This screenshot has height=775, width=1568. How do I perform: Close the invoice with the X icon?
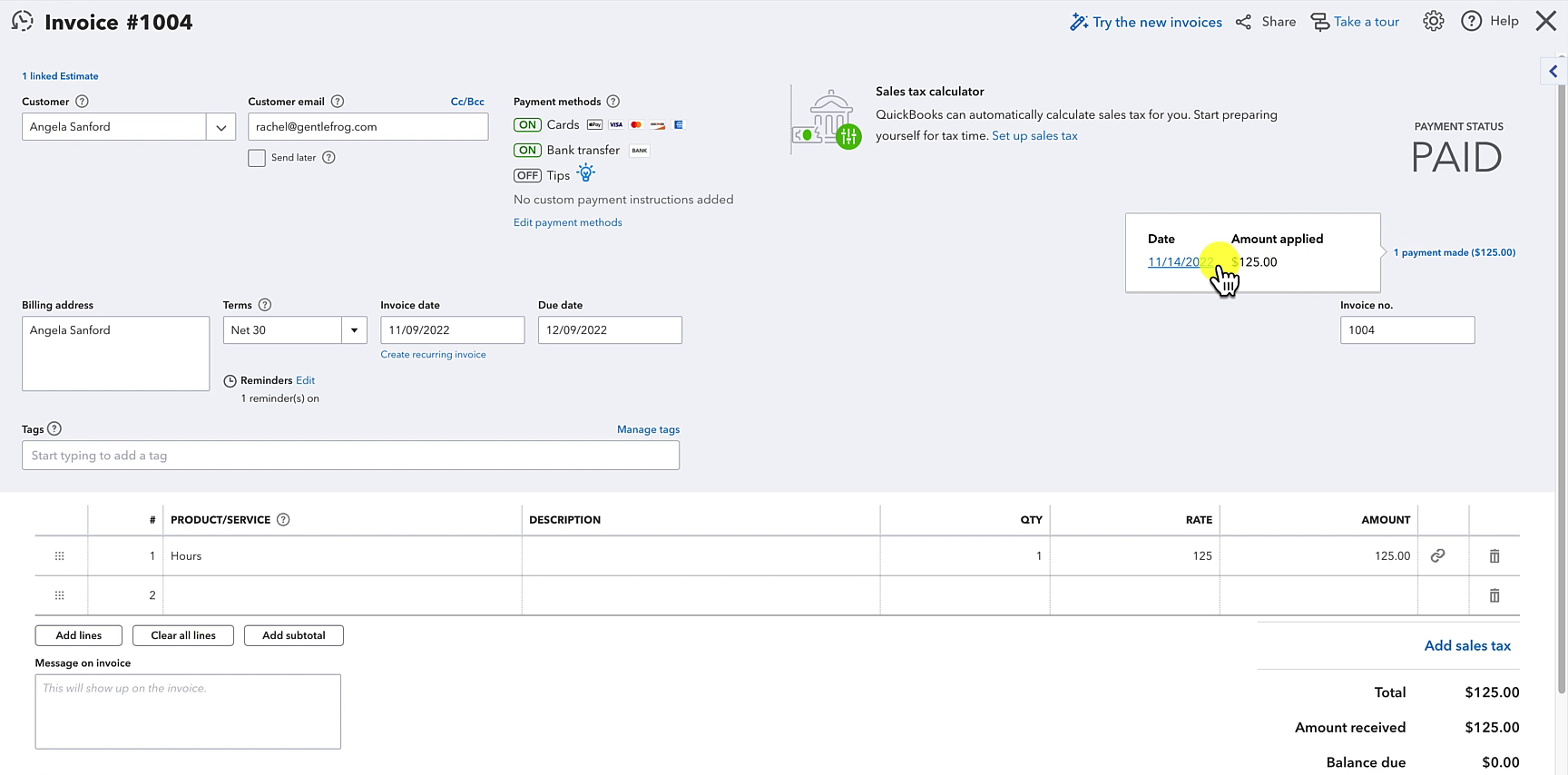pyautogui.click(x=1546, y=22)
